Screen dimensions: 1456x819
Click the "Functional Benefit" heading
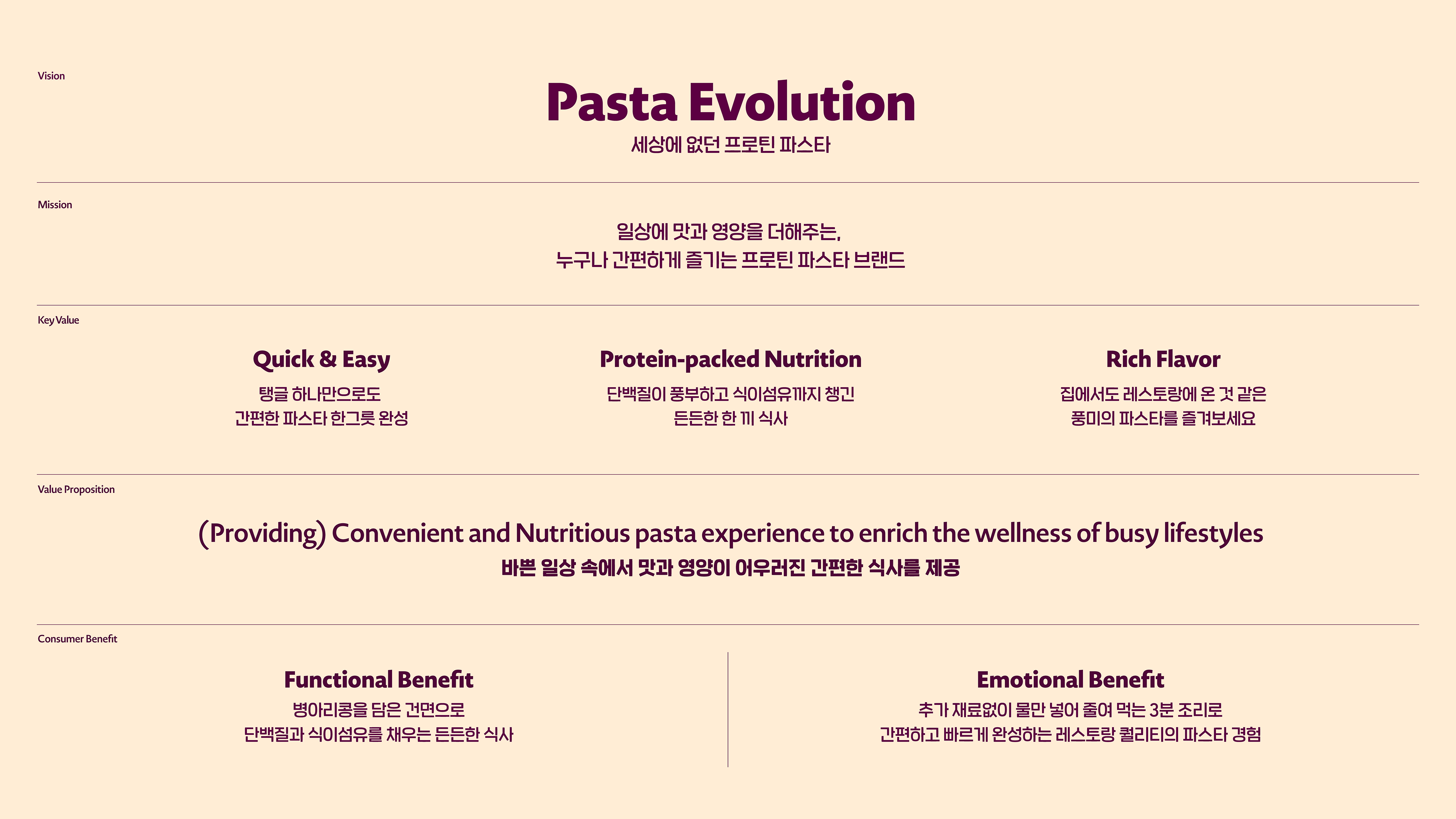click(x=379, y=680)
